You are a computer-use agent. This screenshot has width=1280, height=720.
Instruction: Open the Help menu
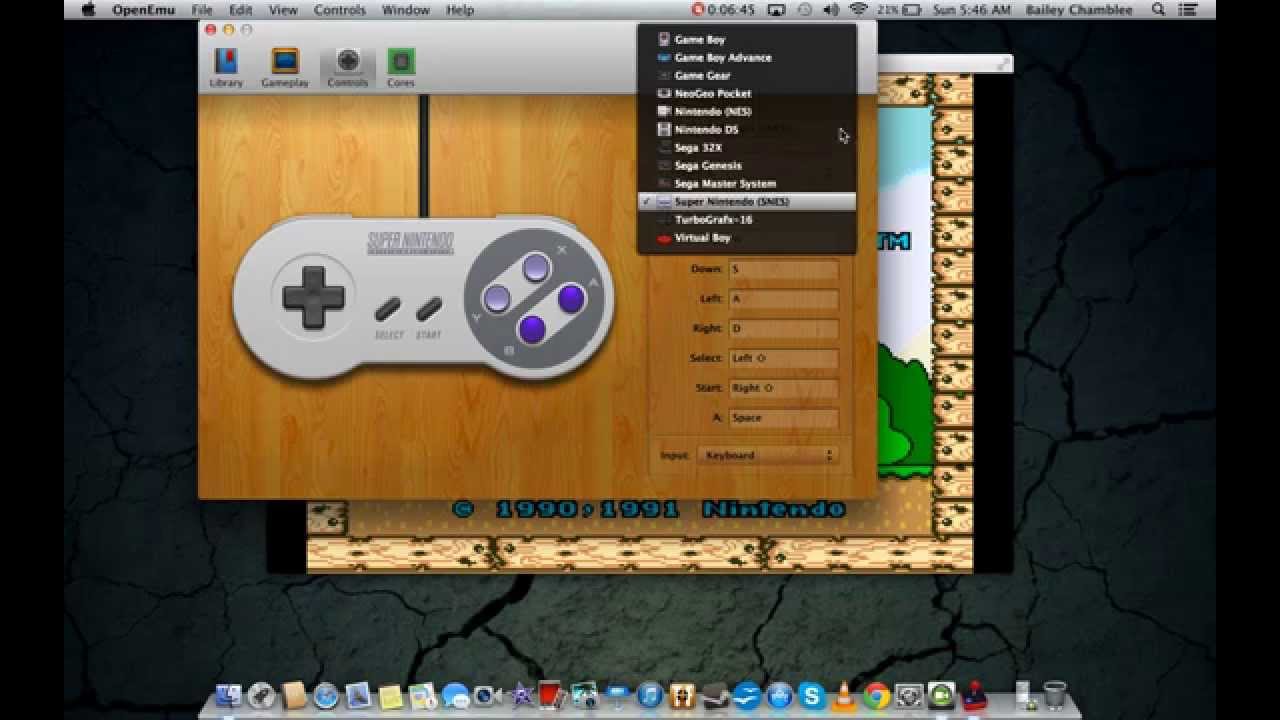460,10
